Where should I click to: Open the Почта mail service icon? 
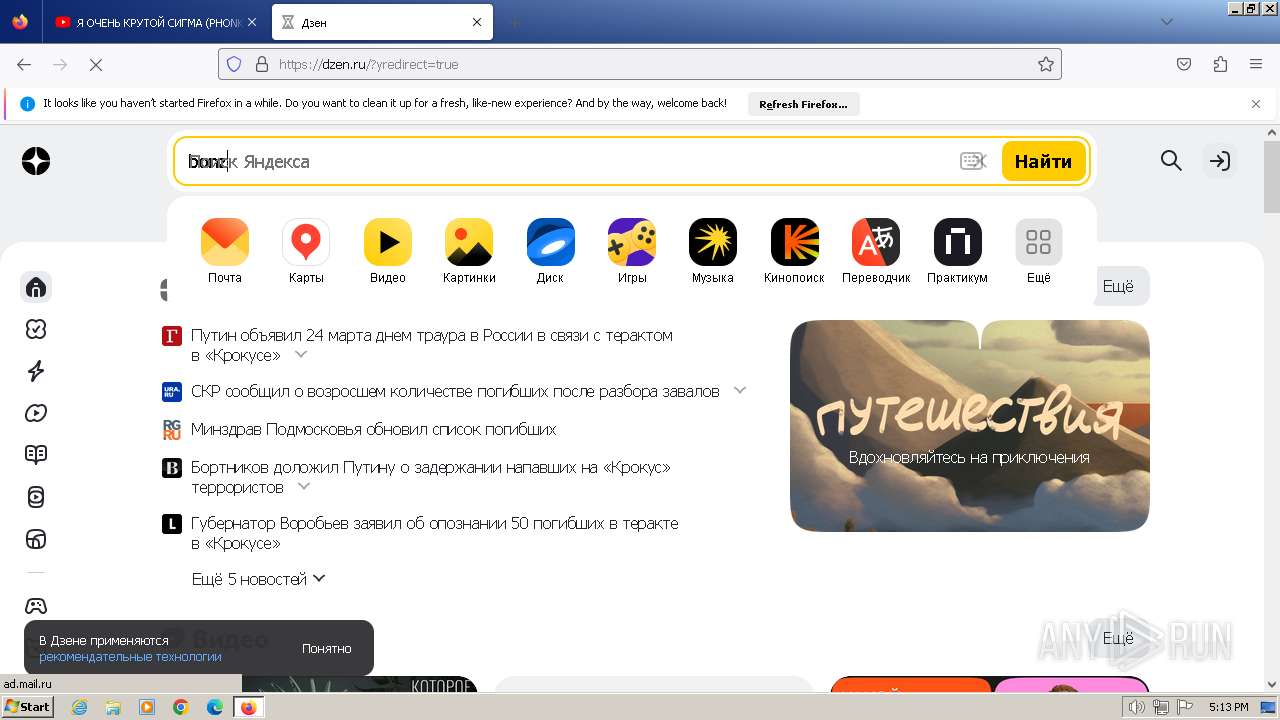click(225, 242)
